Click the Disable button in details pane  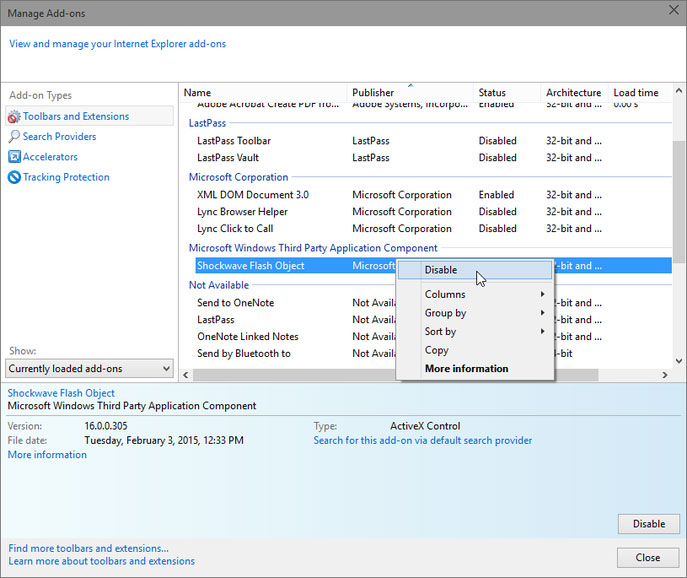click(649, 524)
